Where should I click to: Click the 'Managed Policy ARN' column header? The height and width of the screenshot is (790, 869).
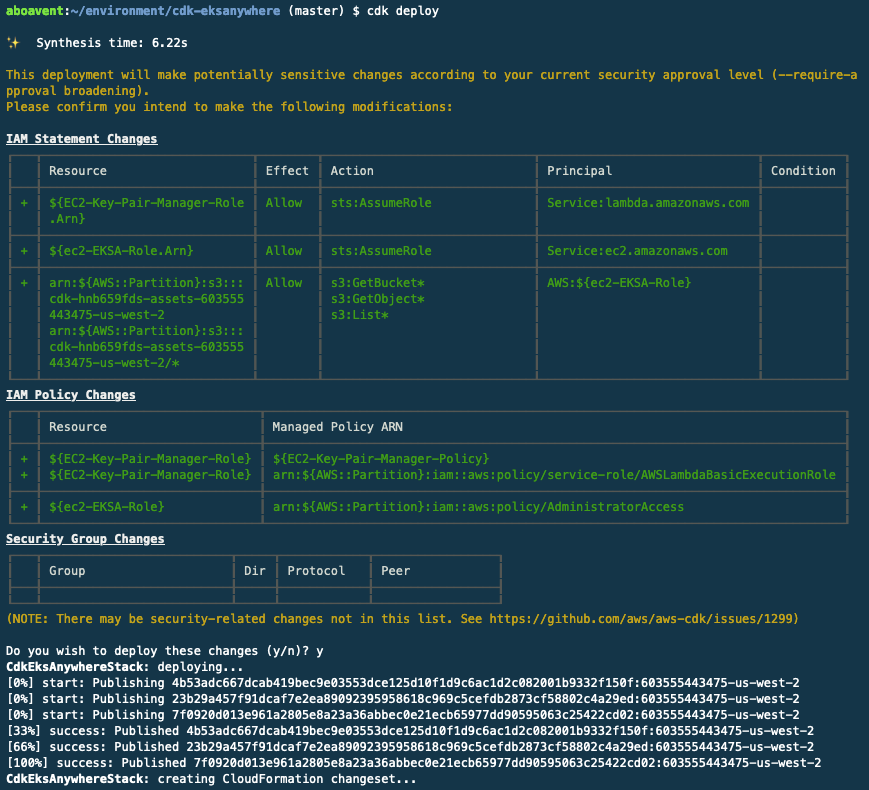(338, 427)
